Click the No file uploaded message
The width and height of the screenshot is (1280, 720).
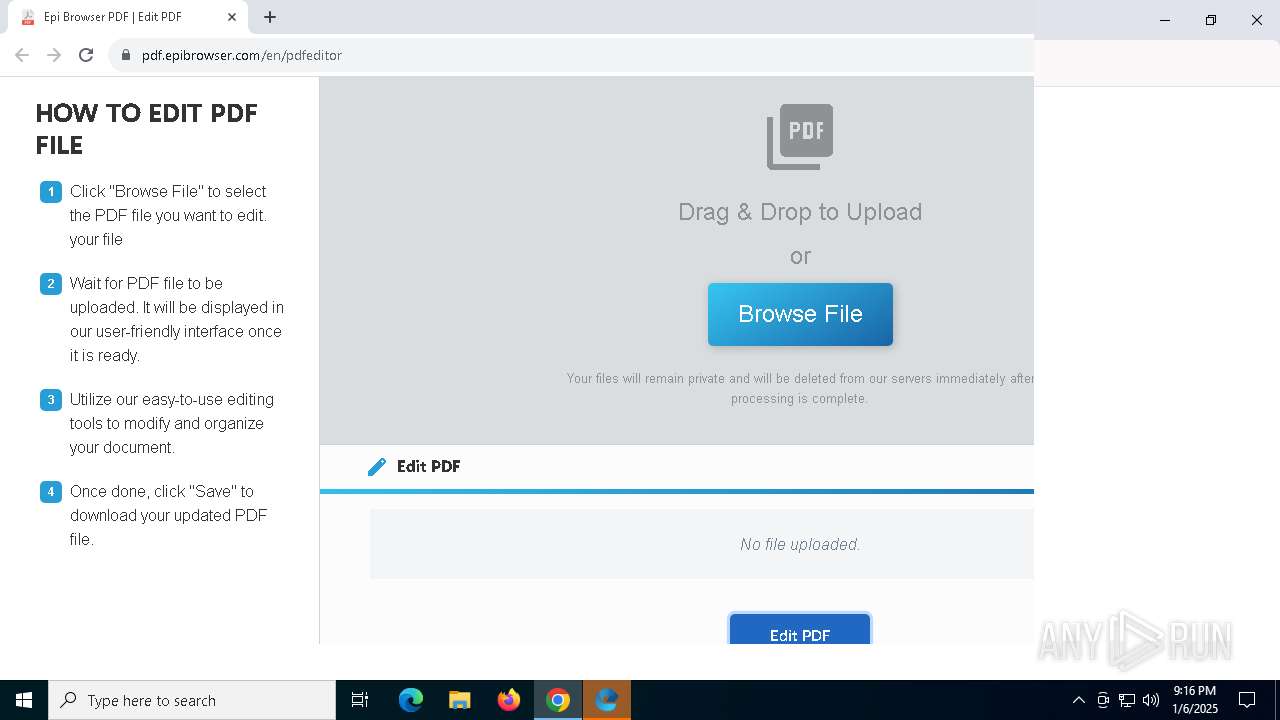click(x=800, y=544)
